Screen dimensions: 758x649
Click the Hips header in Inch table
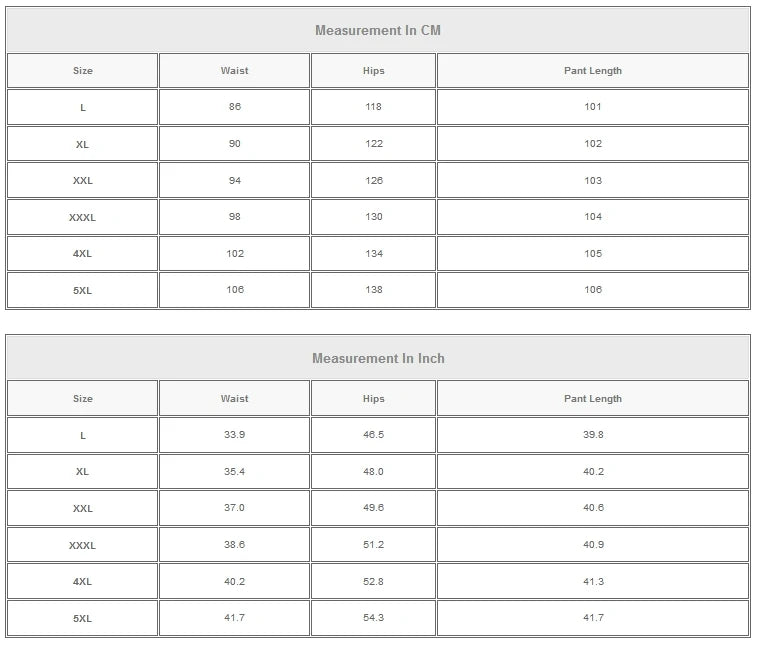point(374,399)
